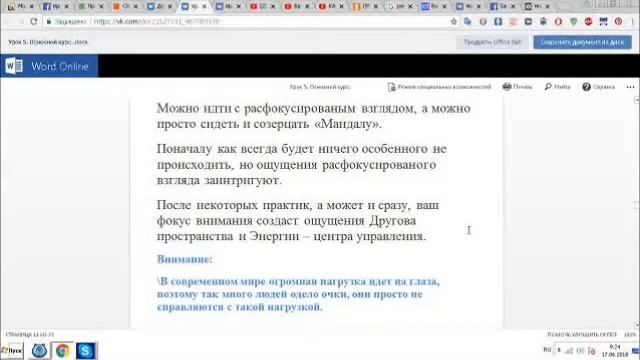The width and height of the screenshot is (640, 360).
Task: Click the Office 365 products button
Action: click(492, 42)
